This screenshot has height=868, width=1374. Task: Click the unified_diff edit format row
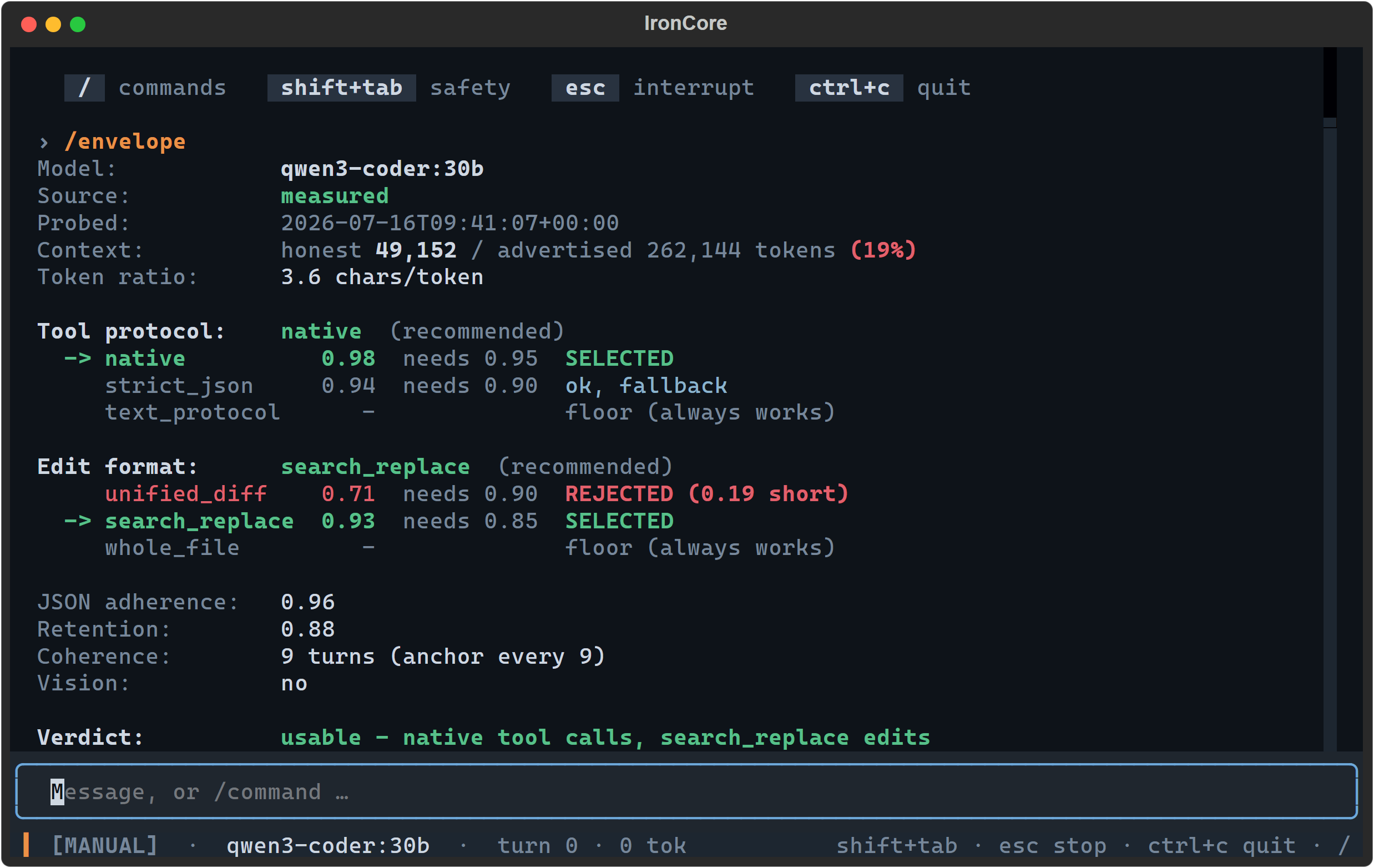click(x=477, y=494)
